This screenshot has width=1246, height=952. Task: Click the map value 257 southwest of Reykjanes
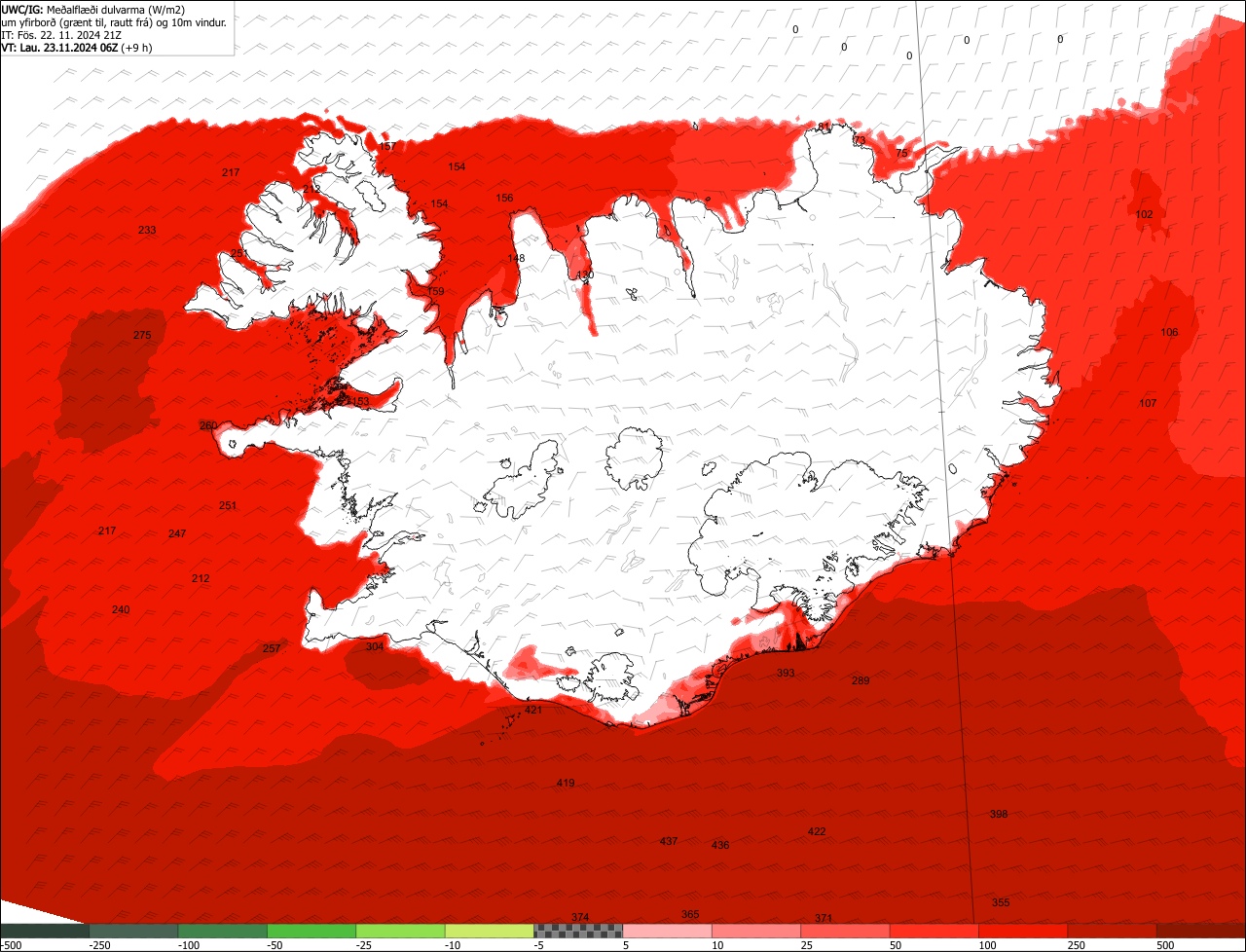pos(272,649)
